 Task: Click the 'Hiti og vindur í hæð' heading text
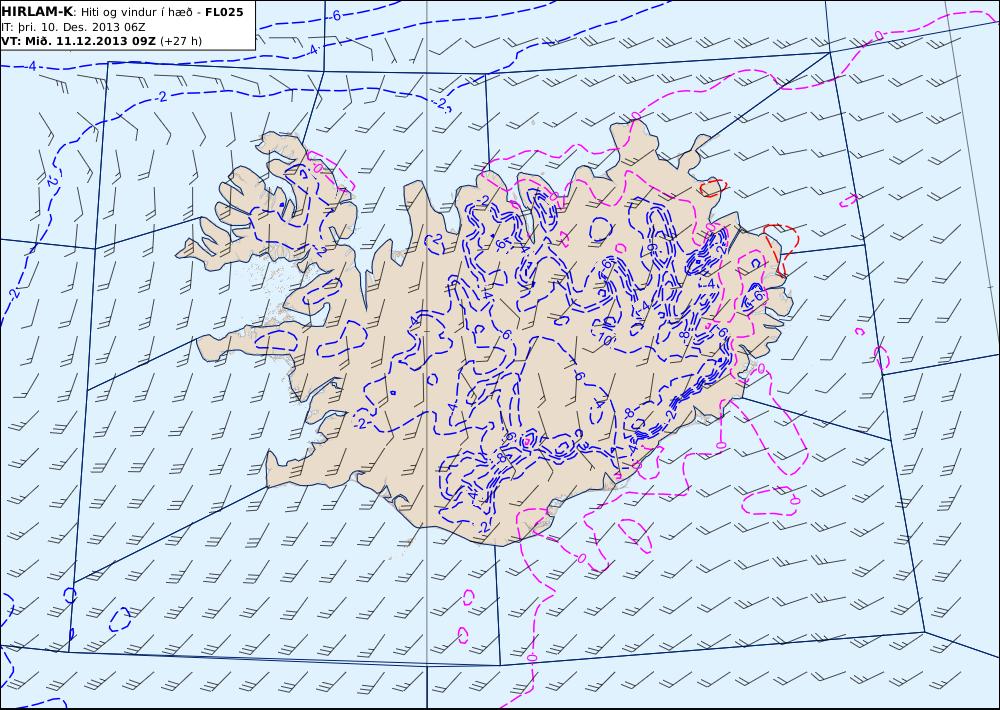pos(136,13)
